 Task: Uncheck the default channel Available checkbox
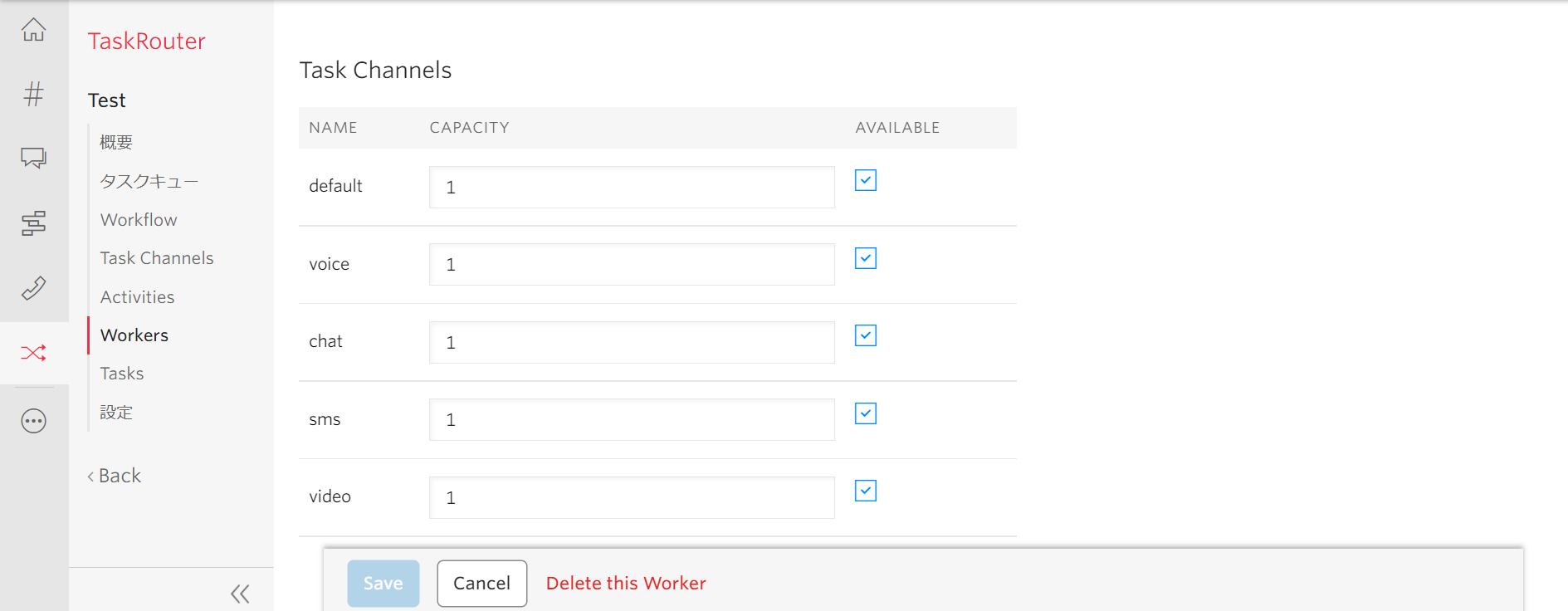866,180
